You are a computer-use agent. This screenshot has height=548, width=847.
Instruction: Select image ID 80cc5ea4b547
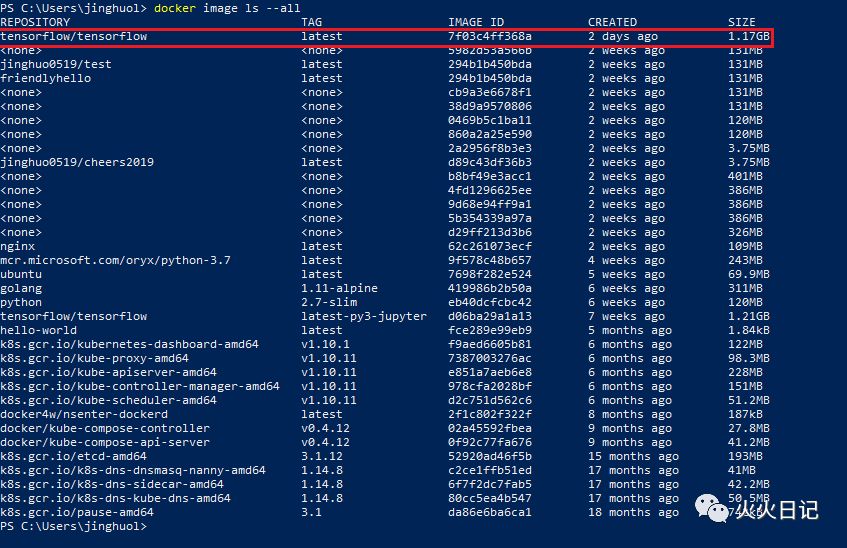(490, 498)
